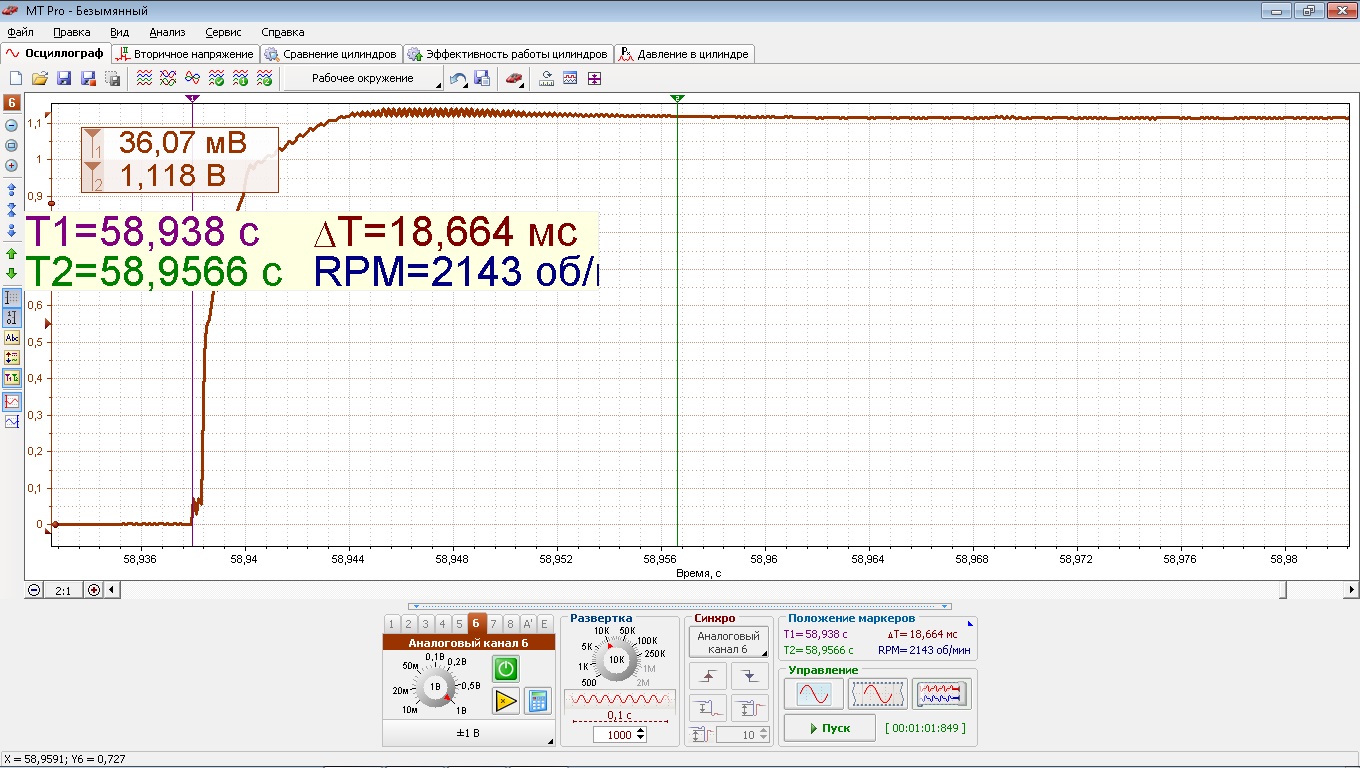Click the waveform icon numbered 2
This screenshot has width=1360, height=768.
(264, 78)
